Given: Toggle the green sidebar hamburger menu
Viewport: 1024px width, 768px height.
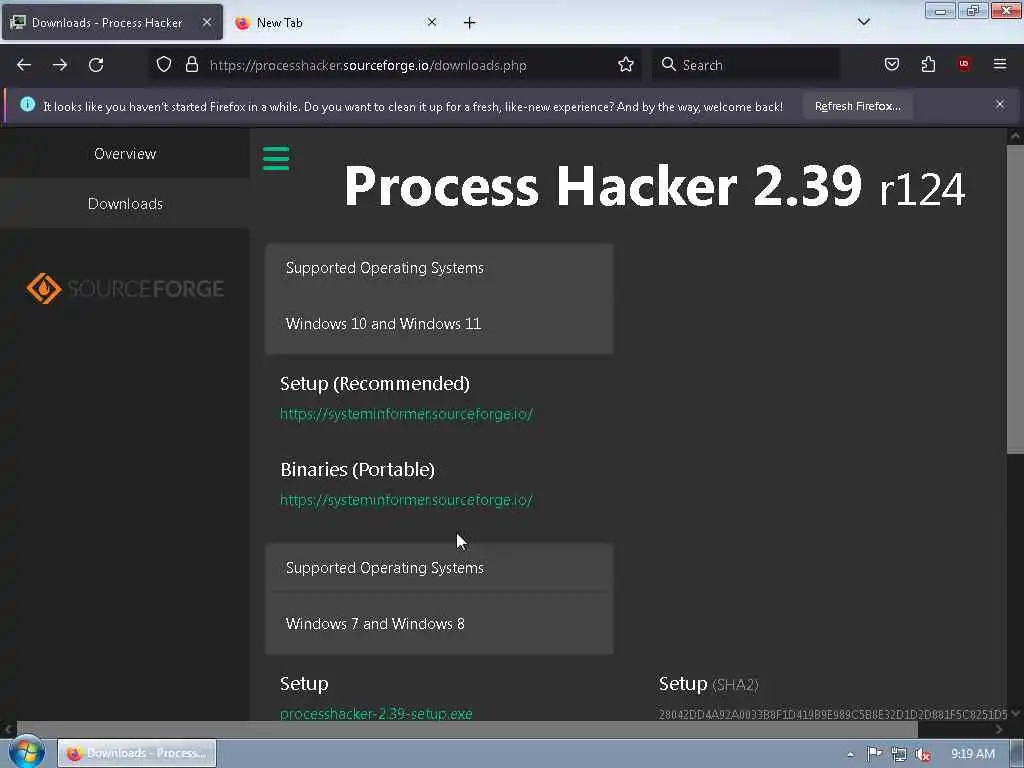Looking at the screenshot, I should [x=276, y=158].
